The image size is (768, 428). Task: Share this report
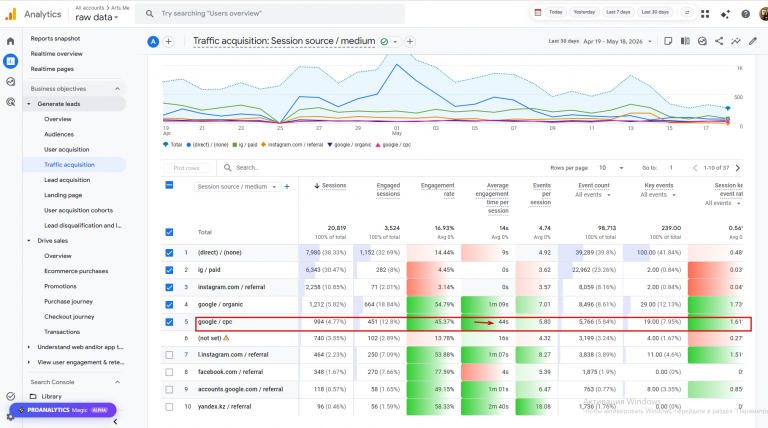coord(719,41)
